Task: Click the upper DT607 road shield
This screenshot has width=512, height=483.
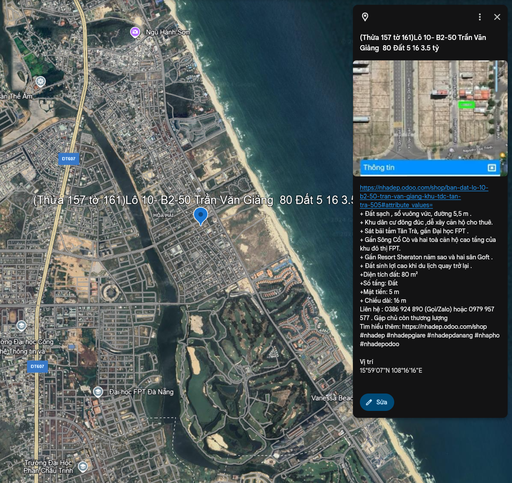Action: pos(69,159)
